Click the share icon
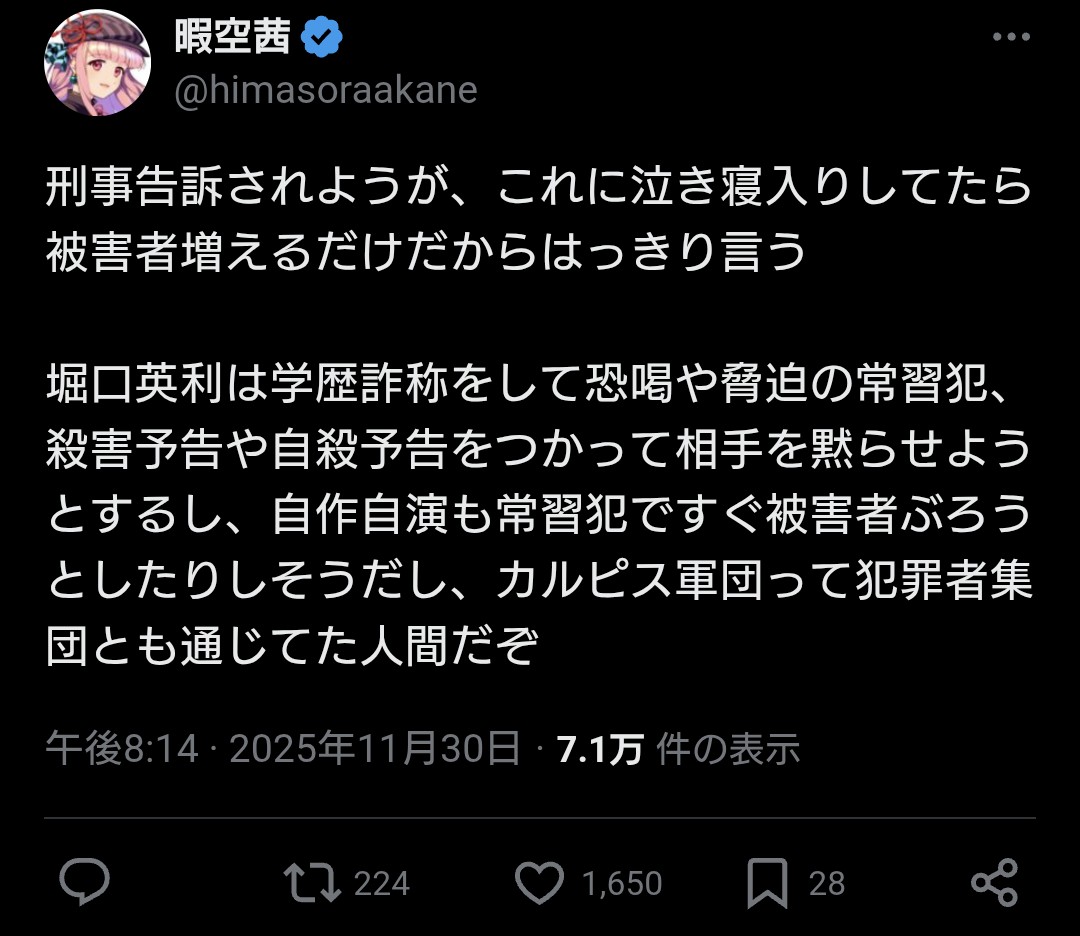Screen dimensions: 1080x936 (x=994, y=883)
